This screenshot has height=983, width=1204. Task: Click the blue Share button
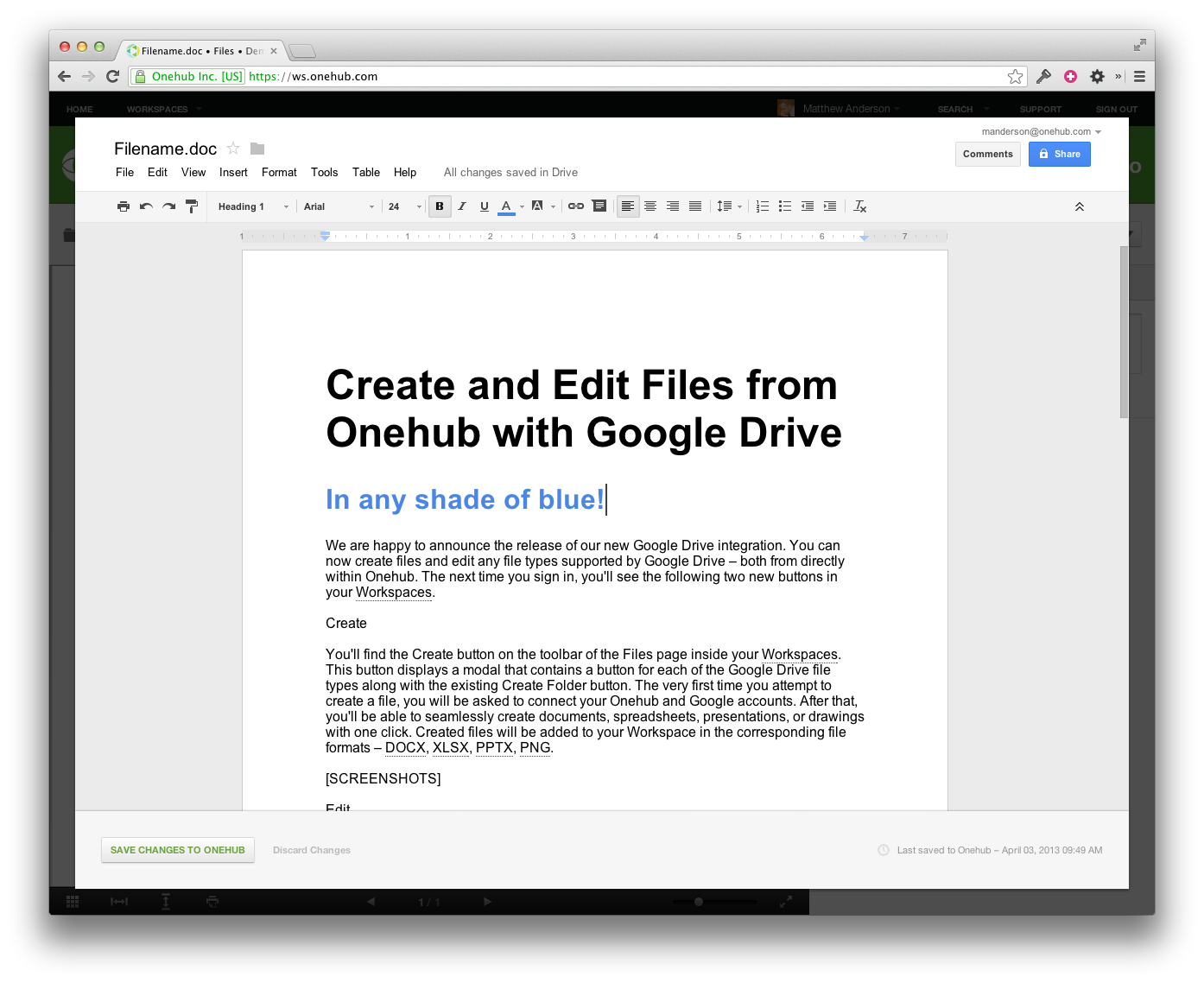1059,155
